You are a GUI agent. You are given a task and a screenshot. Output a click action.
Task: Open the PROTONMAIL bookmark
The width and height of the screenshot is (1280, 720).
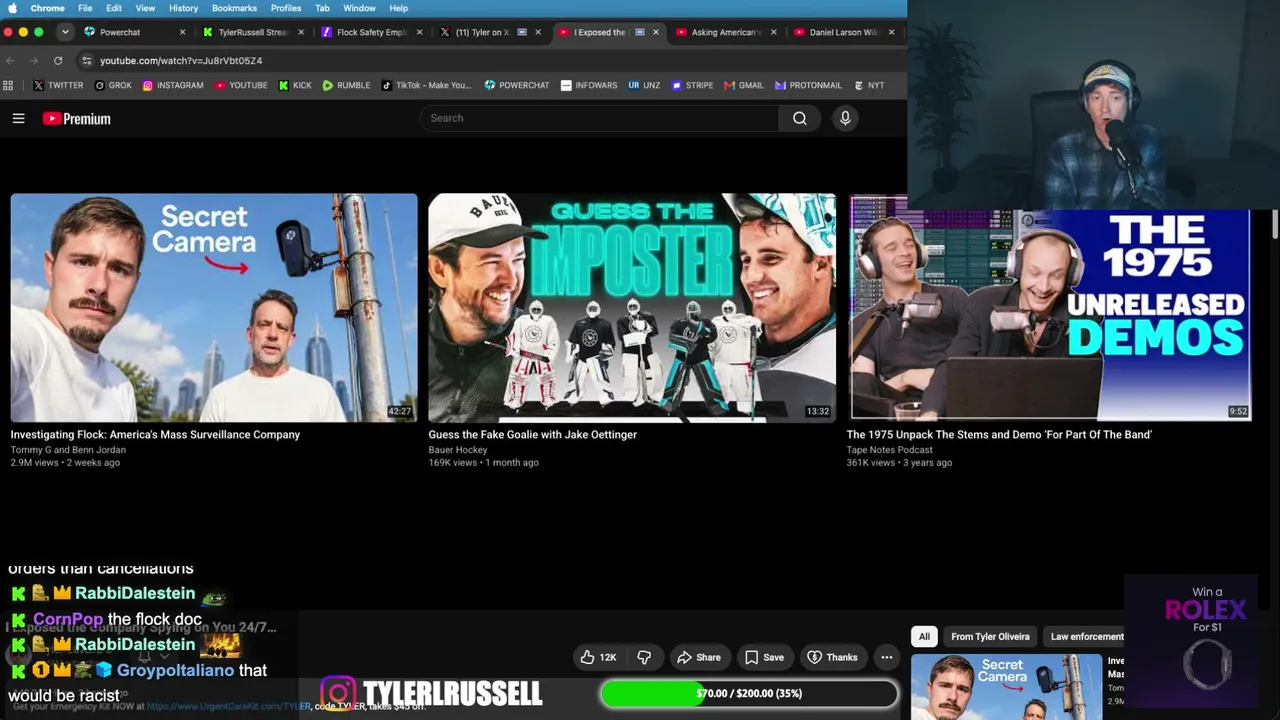[808, 85]
